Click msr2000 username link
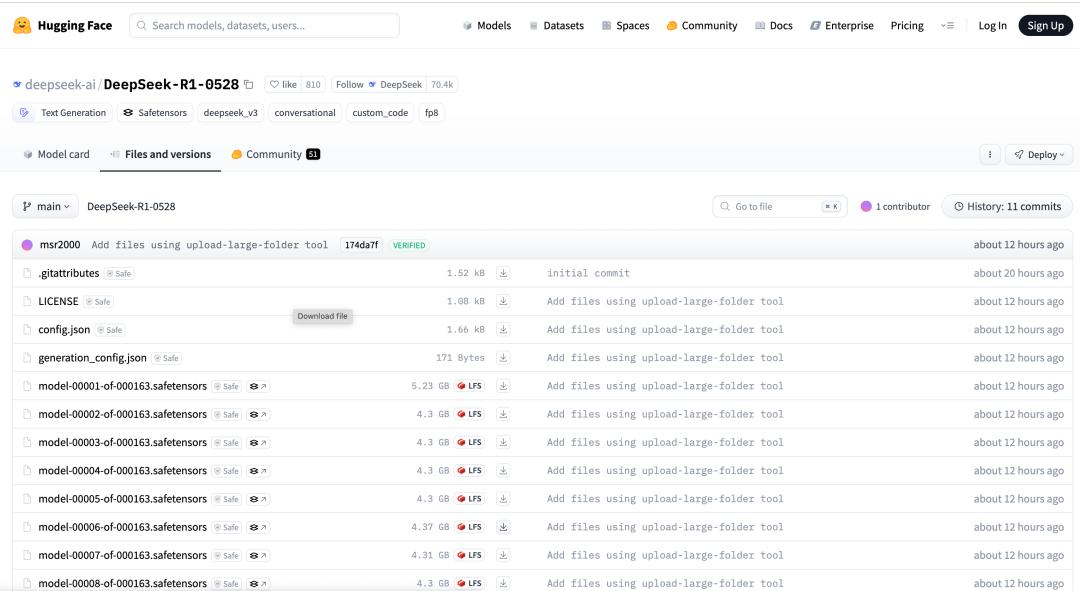The height and width of the screenshot is (591, 1080). tap(60, 245)
